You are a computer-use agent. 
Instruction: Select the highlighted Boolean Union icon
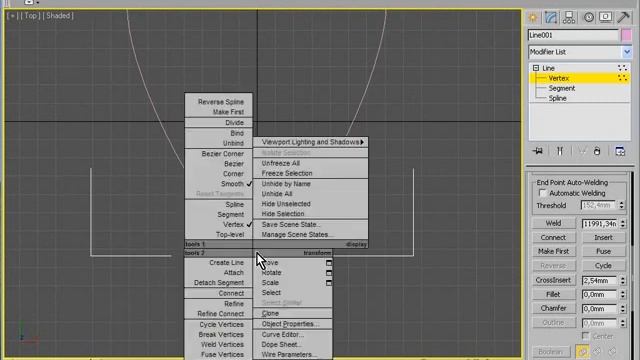(582, 351)
